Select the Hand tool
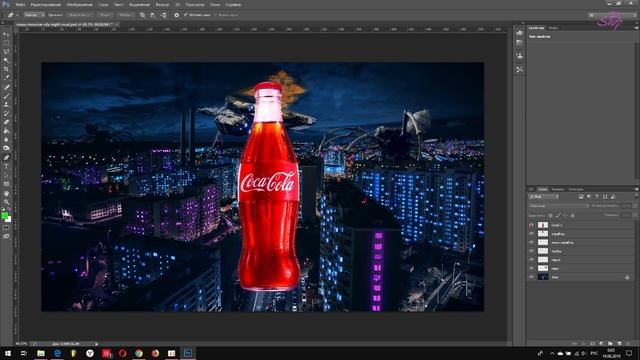 [6, 193]
